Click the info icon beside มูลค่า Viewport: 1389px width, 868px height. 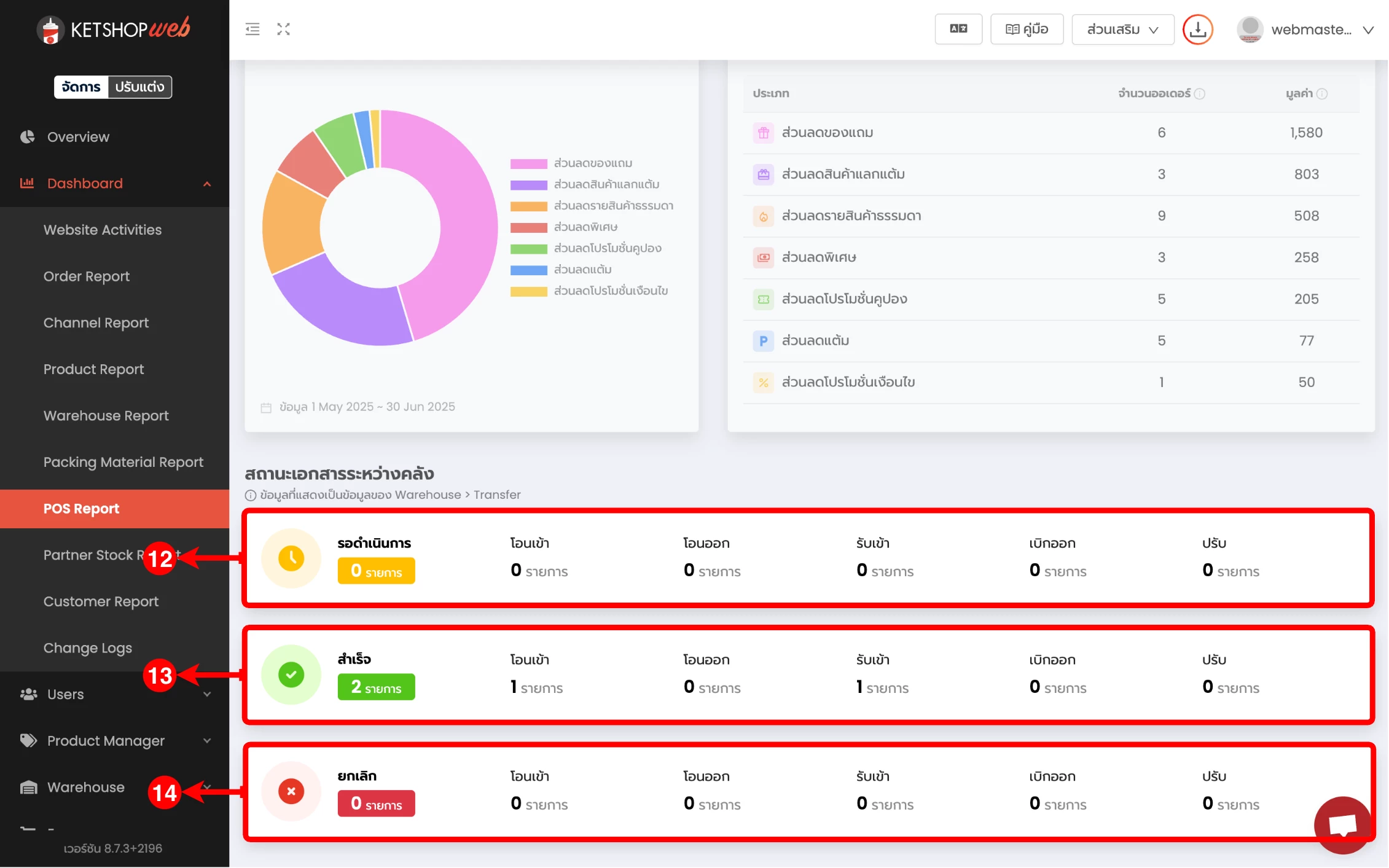coord(1323,93)
